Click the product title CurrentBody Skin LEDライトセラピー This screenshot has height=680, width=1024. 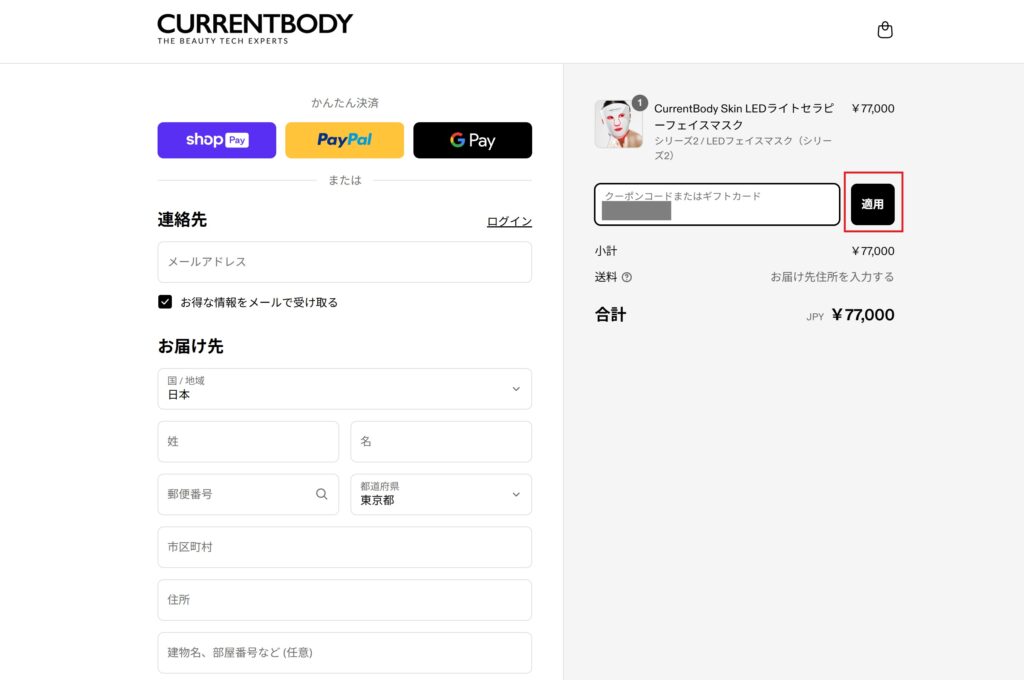click(744, 116)
